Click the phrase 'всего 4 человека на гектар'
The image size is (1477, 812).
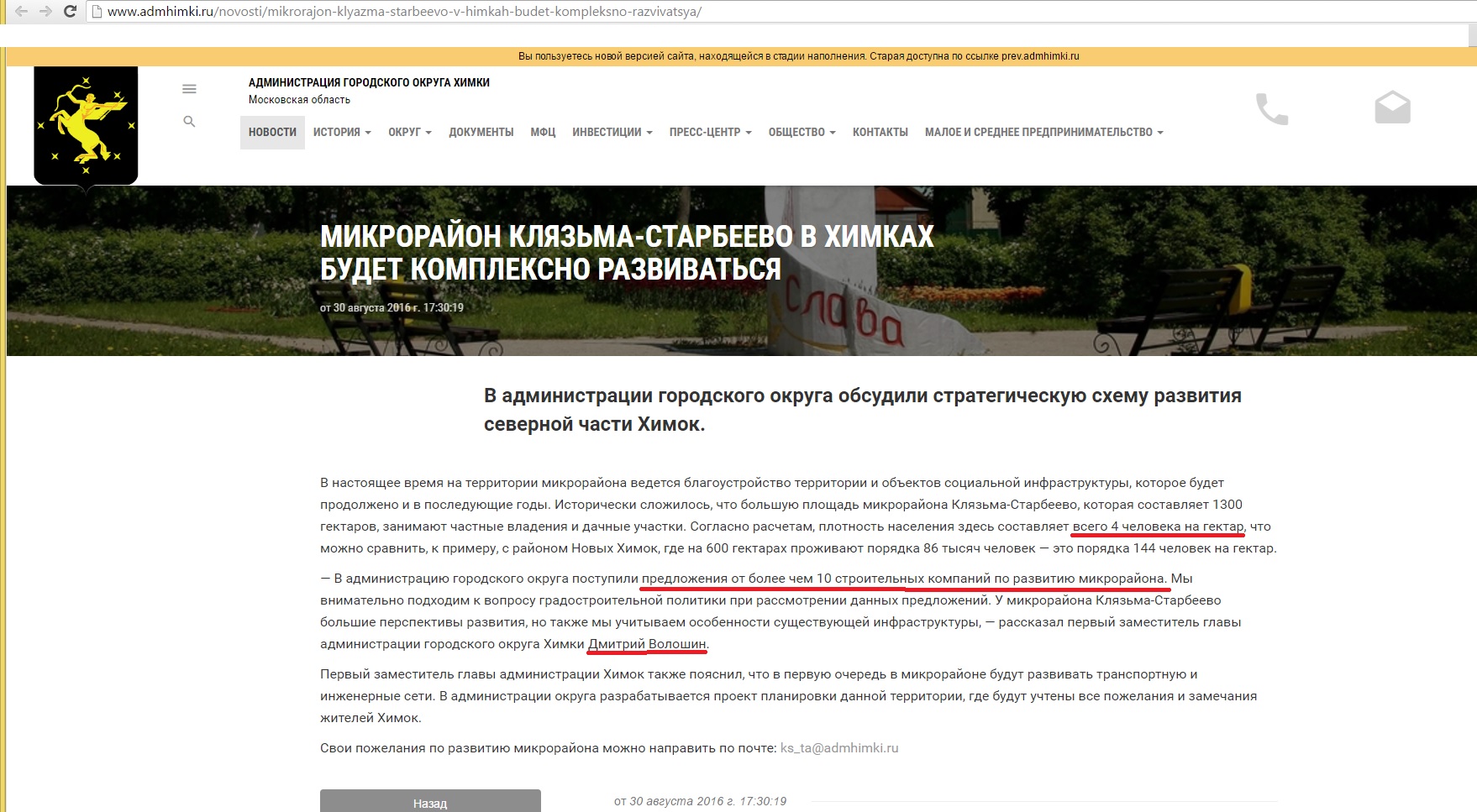point(1158,526)
